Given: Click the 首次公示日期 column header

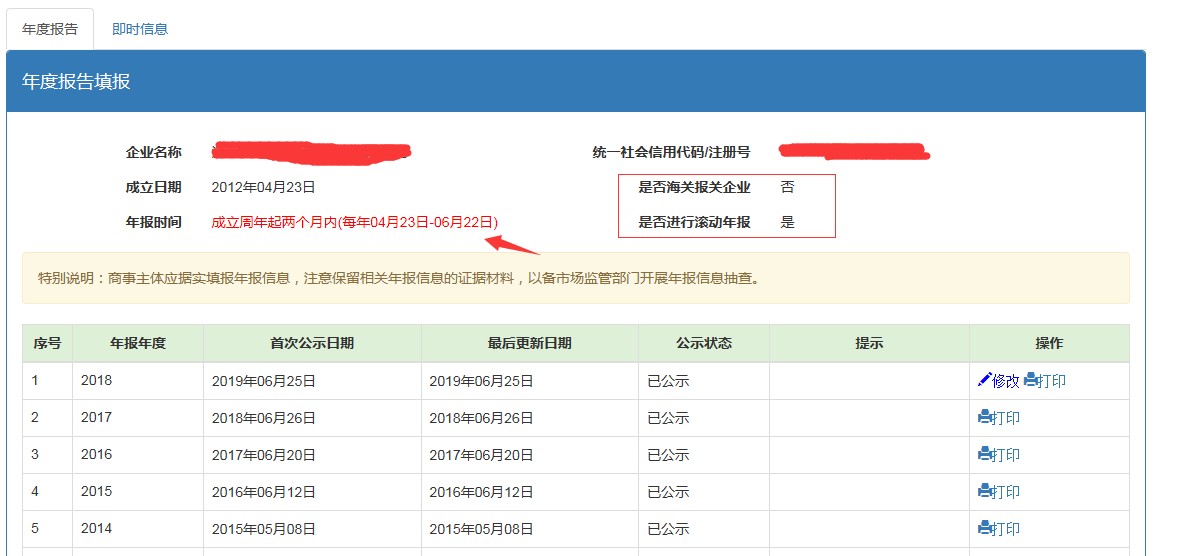Looking at the screenshot, I should pos(312,343).
